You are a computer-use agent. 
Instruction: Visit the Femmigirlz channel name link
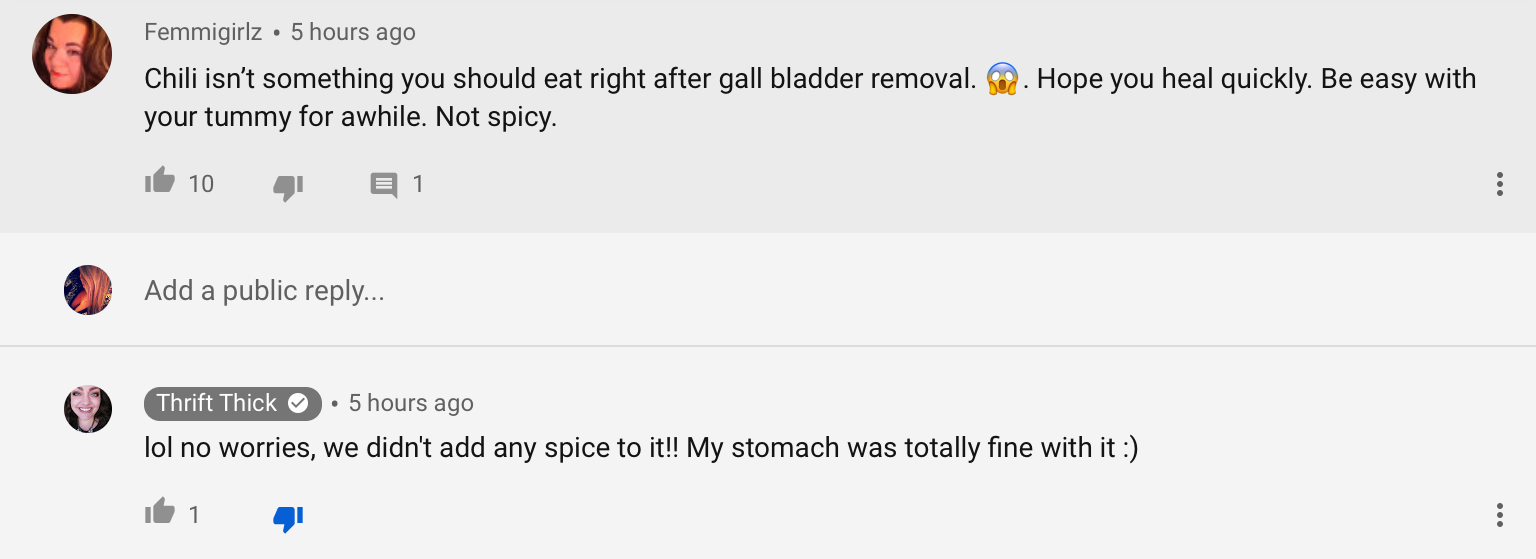point(203,32)
